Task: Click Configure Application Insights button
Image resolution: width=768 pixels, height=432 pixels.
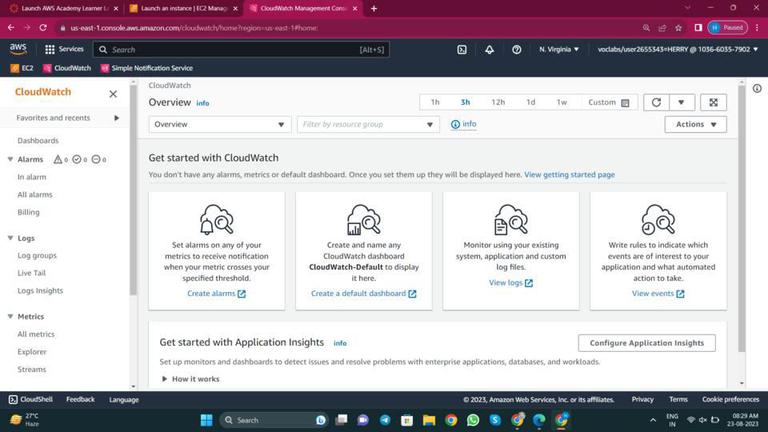Action: tap(647, 343)
